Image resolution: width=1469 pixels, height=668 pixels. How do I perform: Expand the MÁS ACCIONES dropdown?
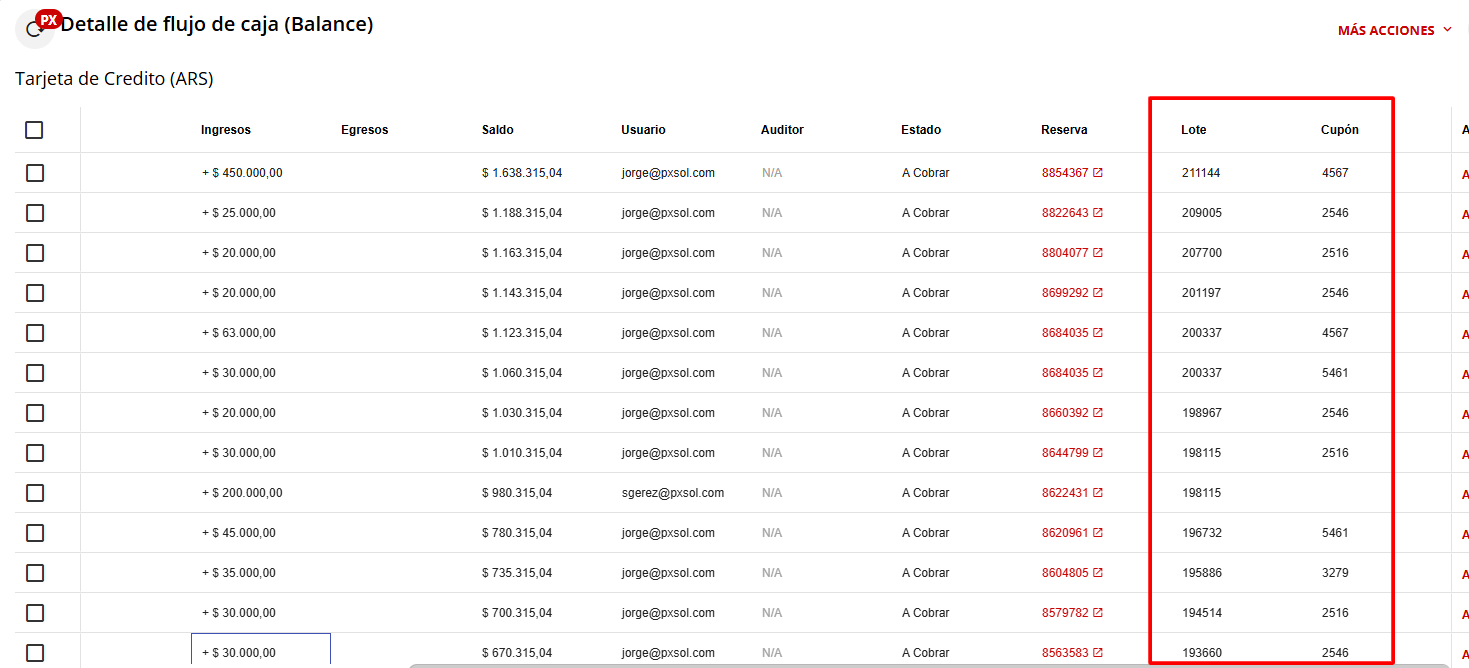(x=1394, y=31)
